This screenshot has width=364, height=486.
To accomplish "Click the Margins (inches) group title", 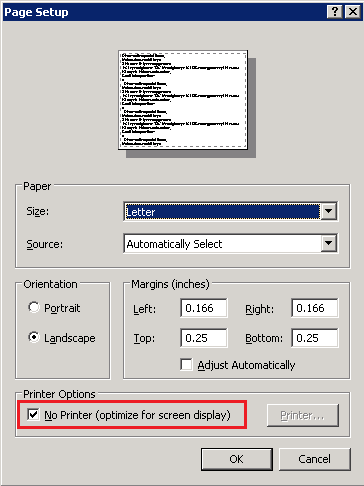I will (170, 284).
